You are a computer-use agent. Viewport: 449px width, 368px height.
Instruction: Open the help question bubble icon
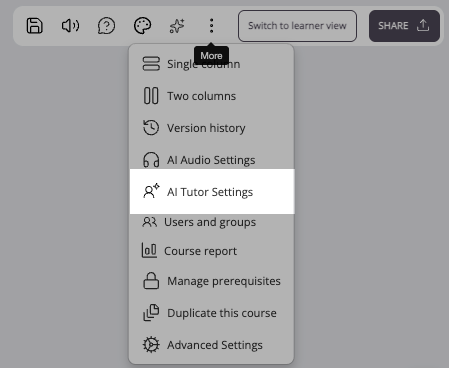[106, 26]
